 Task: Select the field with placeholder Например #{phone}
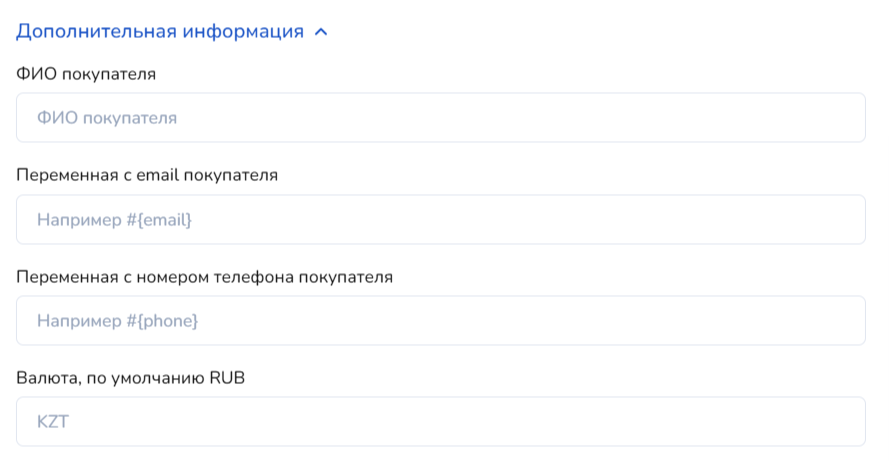pyautogui.click(x=440, y=321)
